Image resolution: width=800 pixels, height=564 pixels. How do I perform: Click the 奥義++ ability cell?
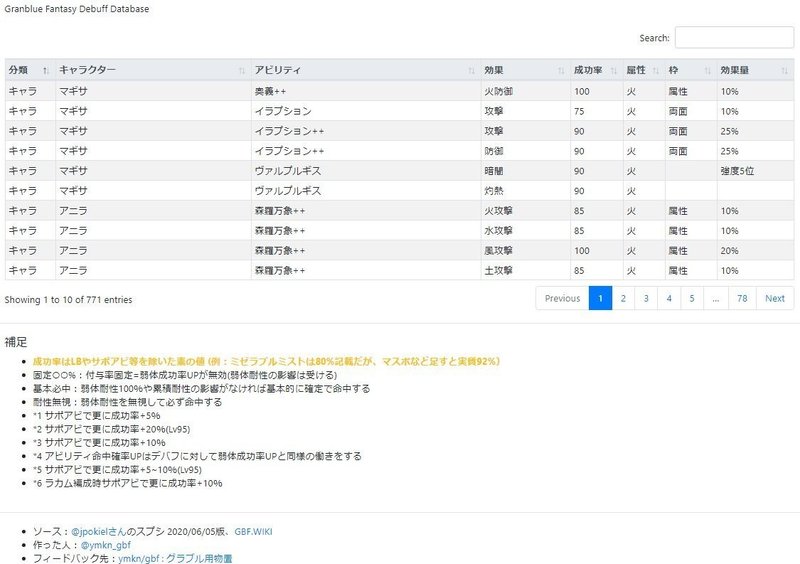[x=366, y=91]
